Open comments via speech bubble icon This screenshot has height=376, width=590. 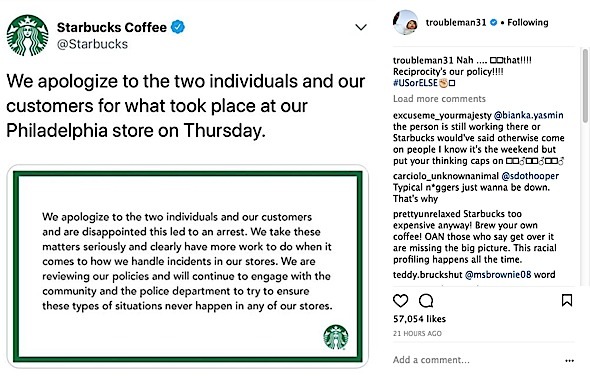(x=426, y=301)
